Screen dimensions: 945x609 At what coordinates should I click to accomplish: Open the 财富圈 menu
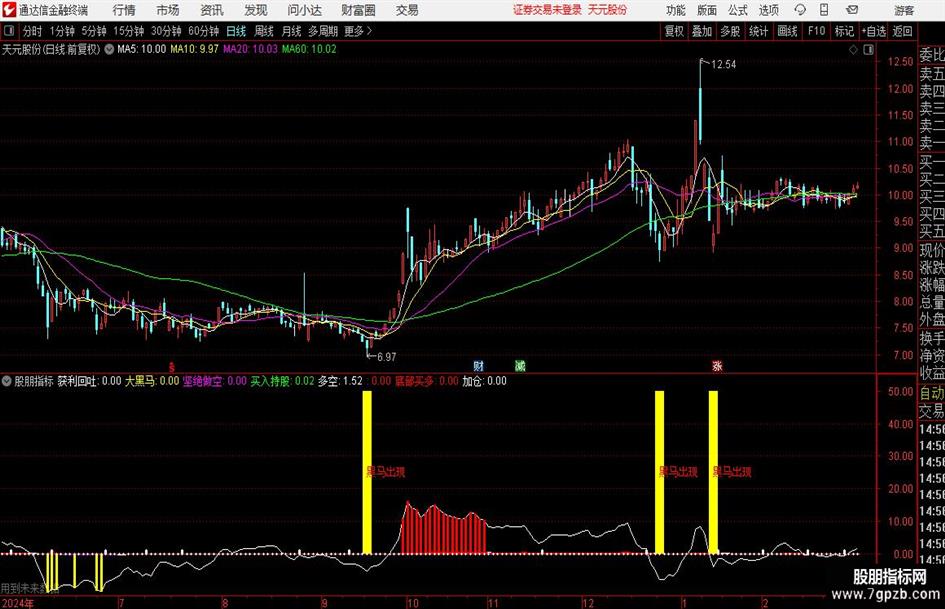point(358,10)
